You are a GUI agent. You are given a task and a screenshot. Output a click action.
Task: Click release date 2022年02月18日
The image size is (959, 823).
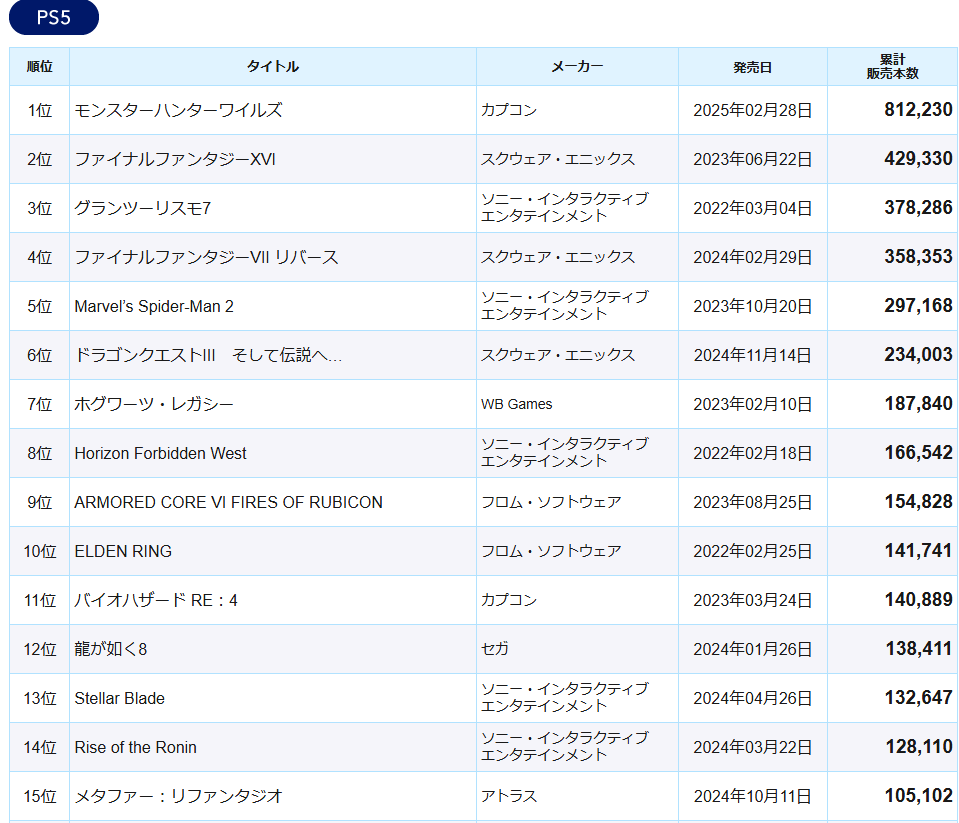752,453
